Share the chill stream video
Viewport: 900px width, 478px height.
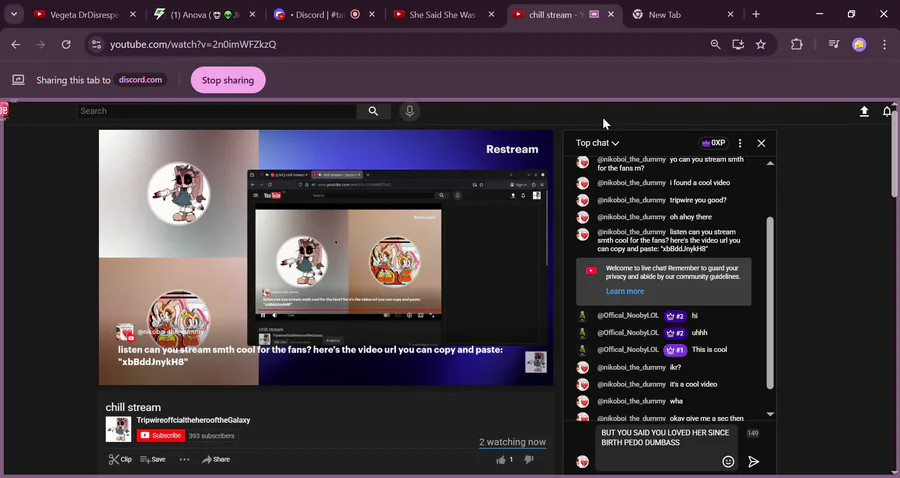tap(216, 459)
